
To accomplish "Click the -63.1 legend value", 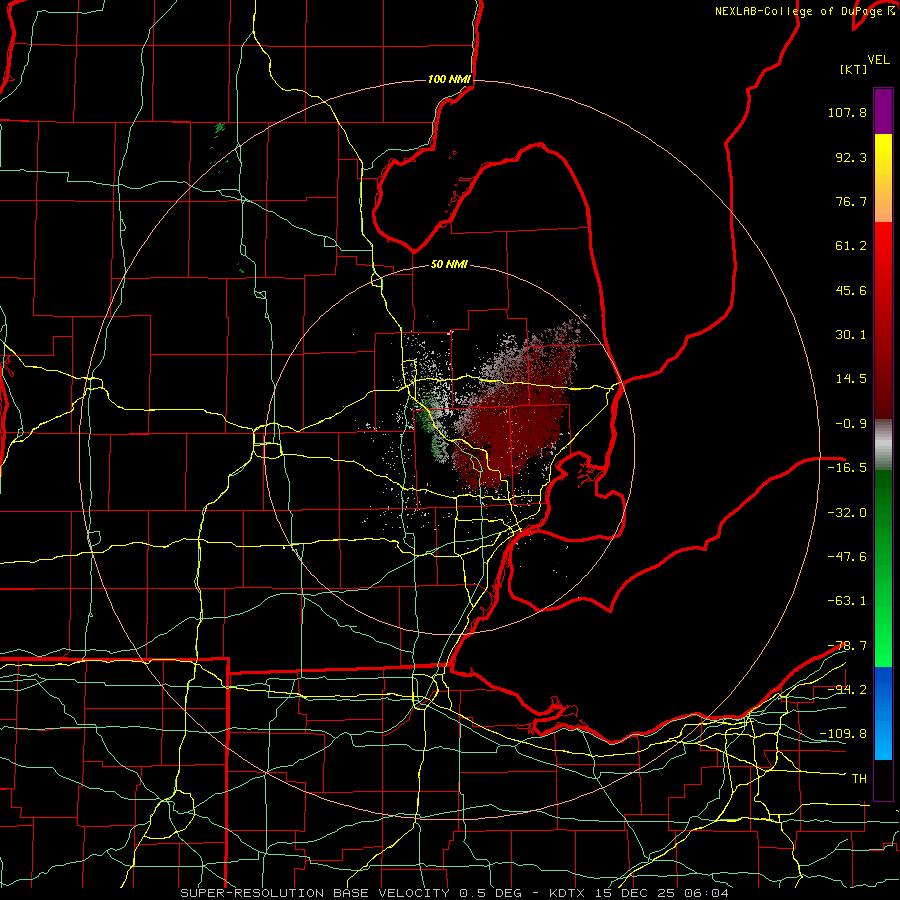I will 847,601.
